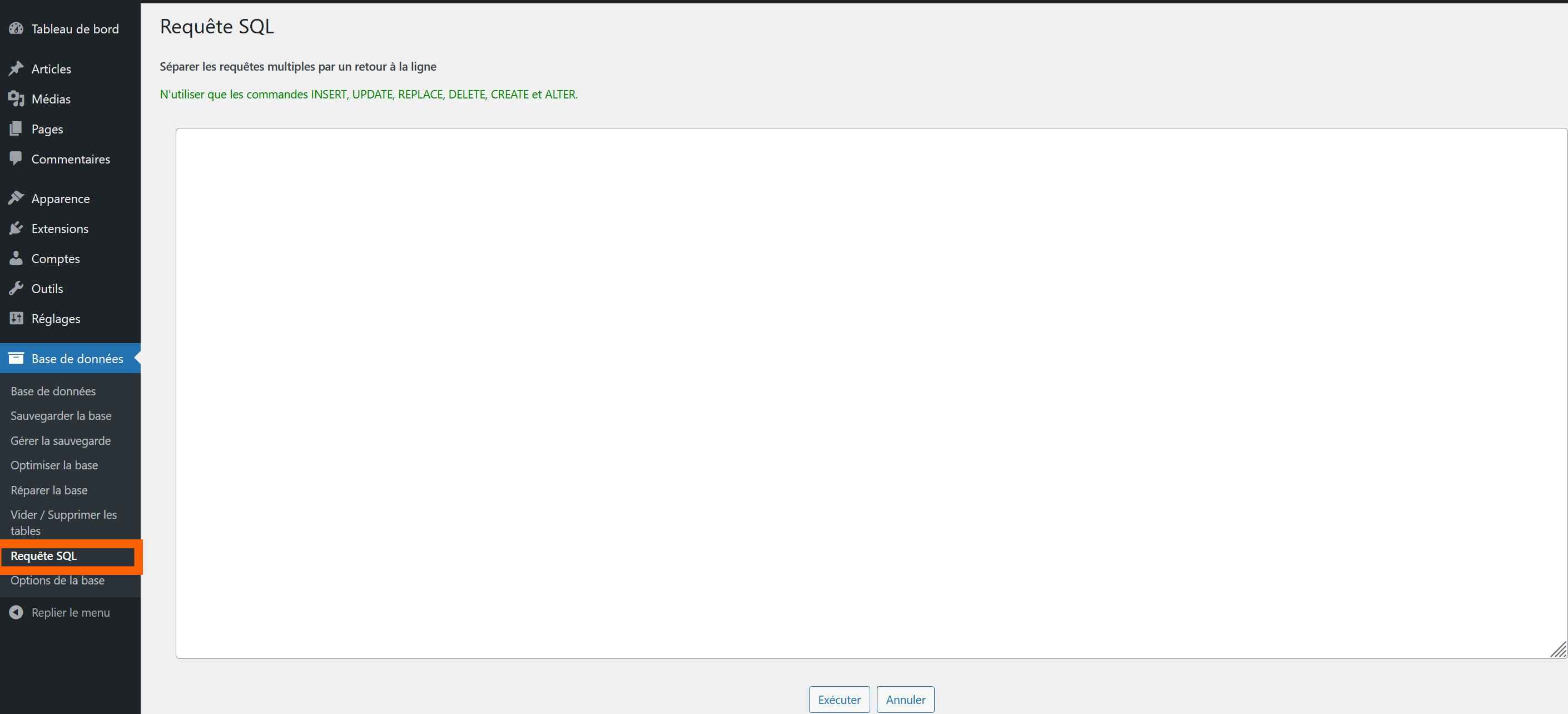Click the Extensions plug icon
The height and width of the screenshot is (714, 1568).
tap(17, 228)
